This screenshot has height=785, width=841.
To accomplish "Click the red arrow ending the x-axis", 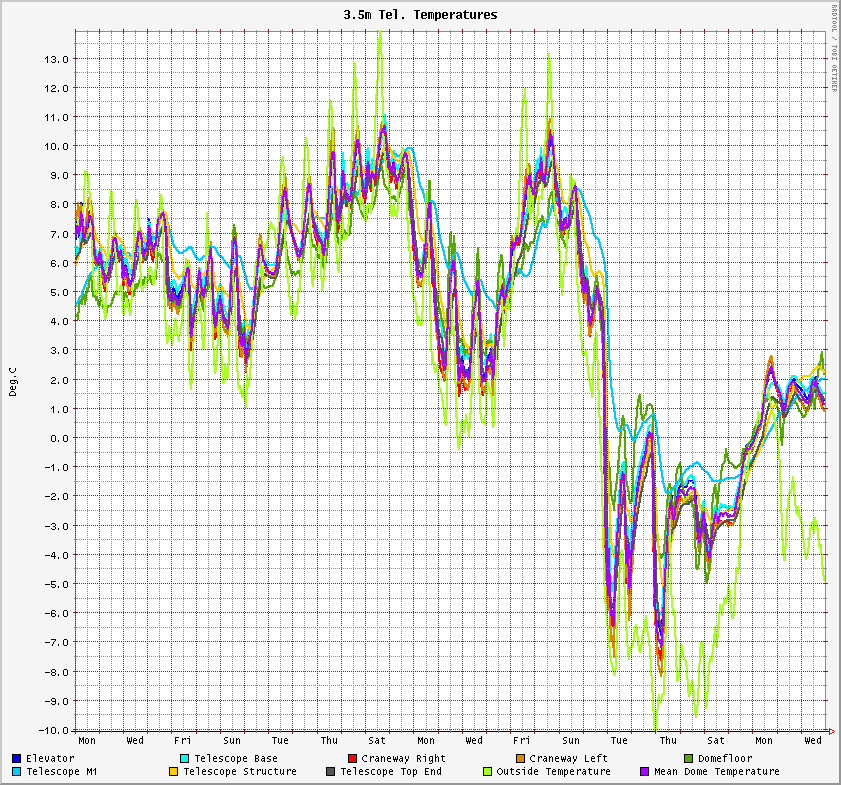I will [830, 730].
